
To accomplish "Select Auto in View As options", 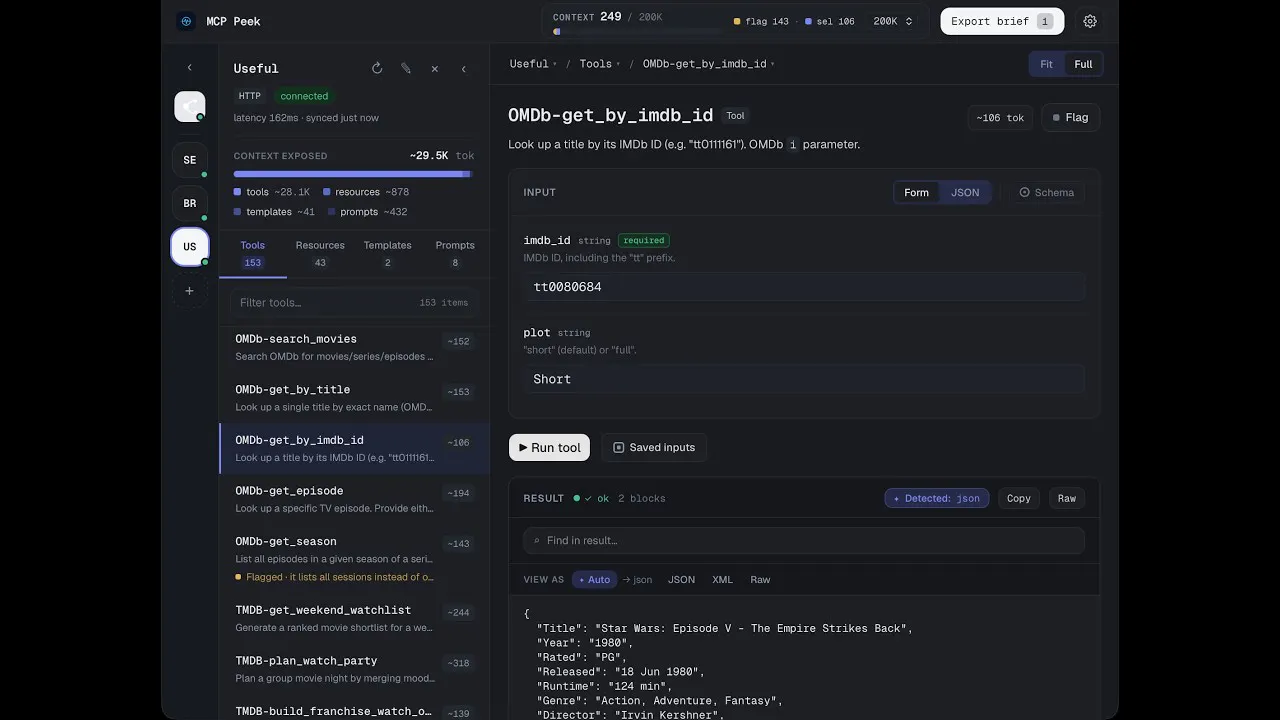I will point(594,580).
